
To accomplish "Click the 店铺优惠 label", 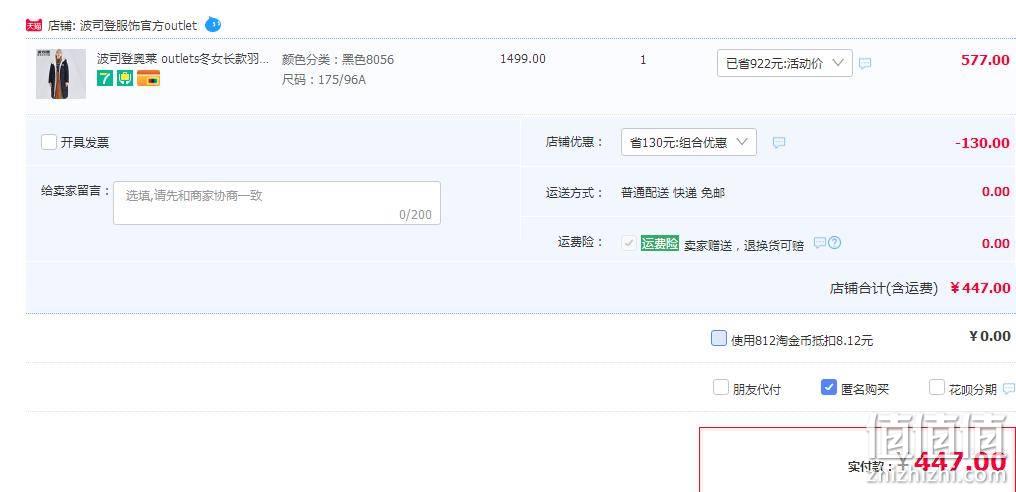I will (x=575, y=142).
